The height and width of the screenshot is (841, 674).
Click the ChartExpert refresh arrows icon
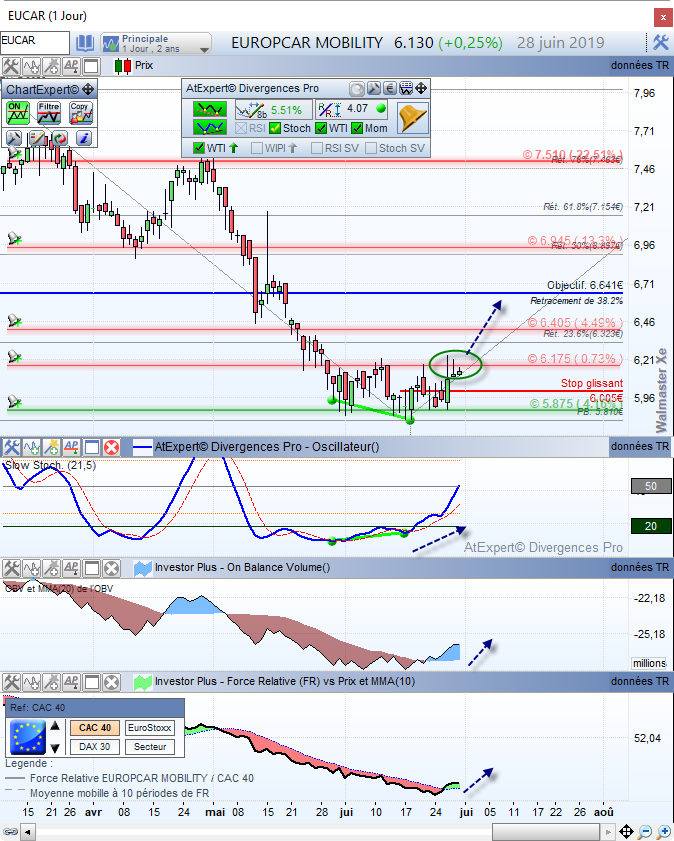tap(60, 138)
